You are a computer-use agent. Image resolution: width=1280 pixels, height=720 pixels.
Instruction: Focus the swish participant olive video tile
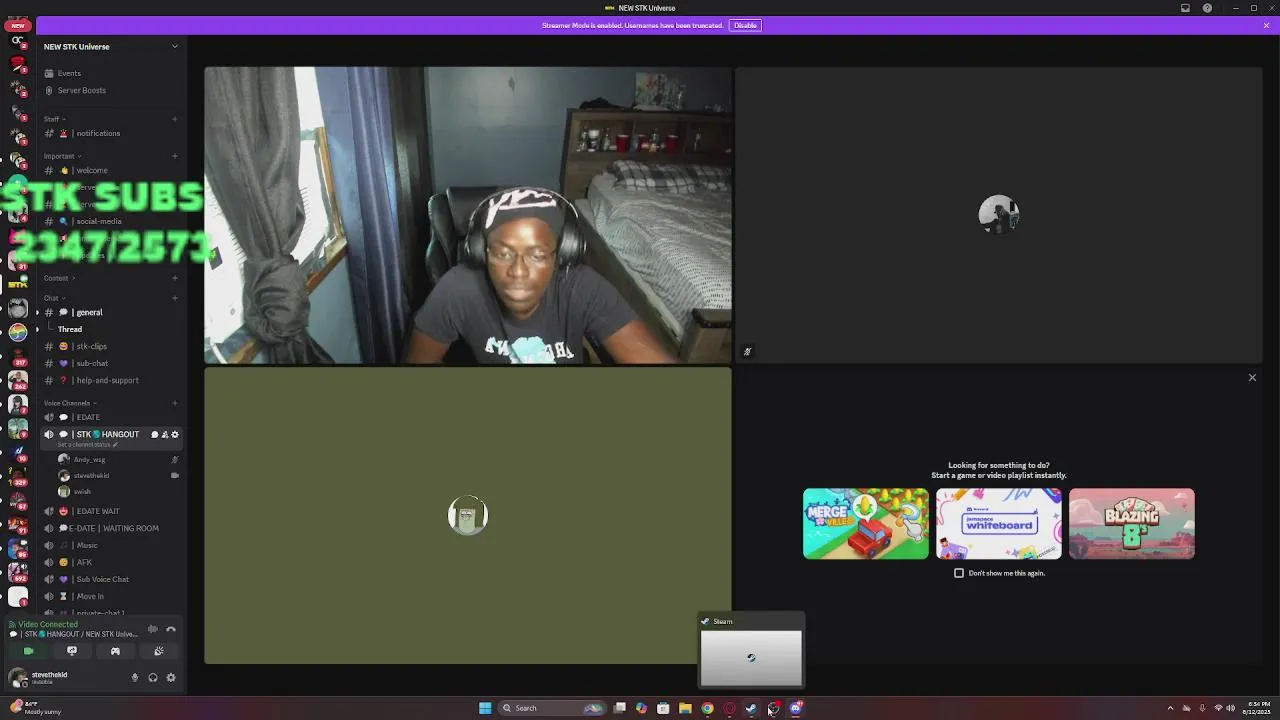click(x=468, y=515)
